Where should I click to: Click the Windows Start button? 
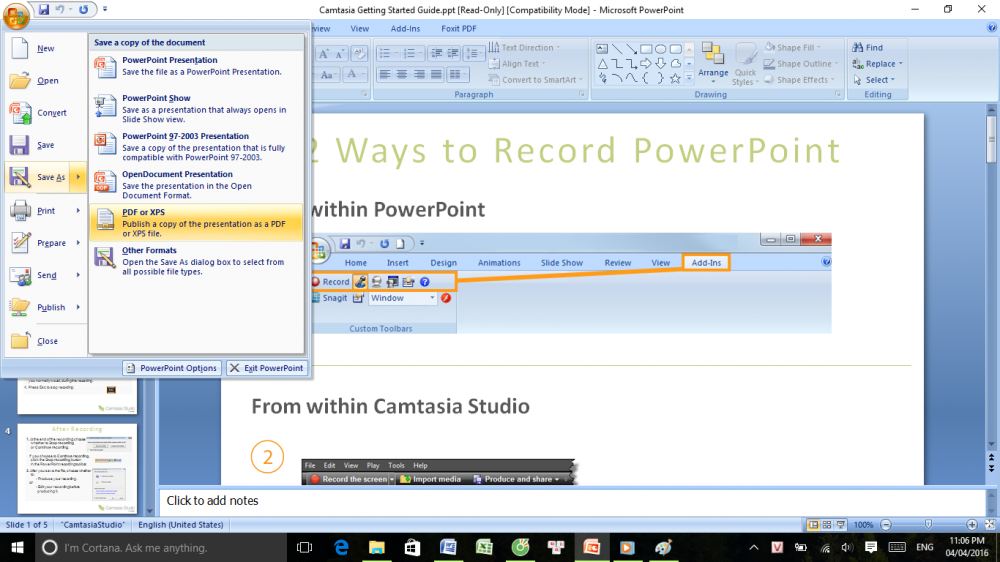[17, 548]
